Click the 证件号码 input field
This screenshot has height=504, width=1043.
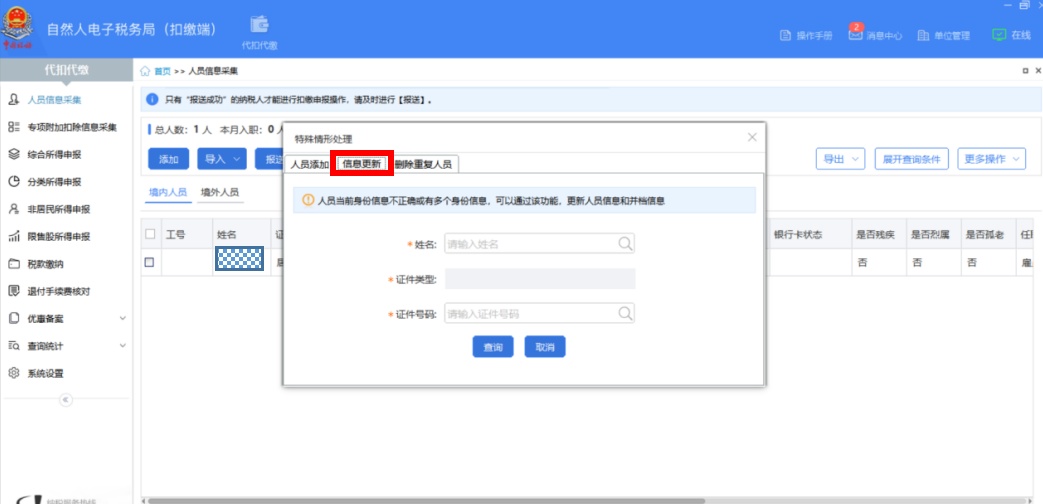(539, 313)
